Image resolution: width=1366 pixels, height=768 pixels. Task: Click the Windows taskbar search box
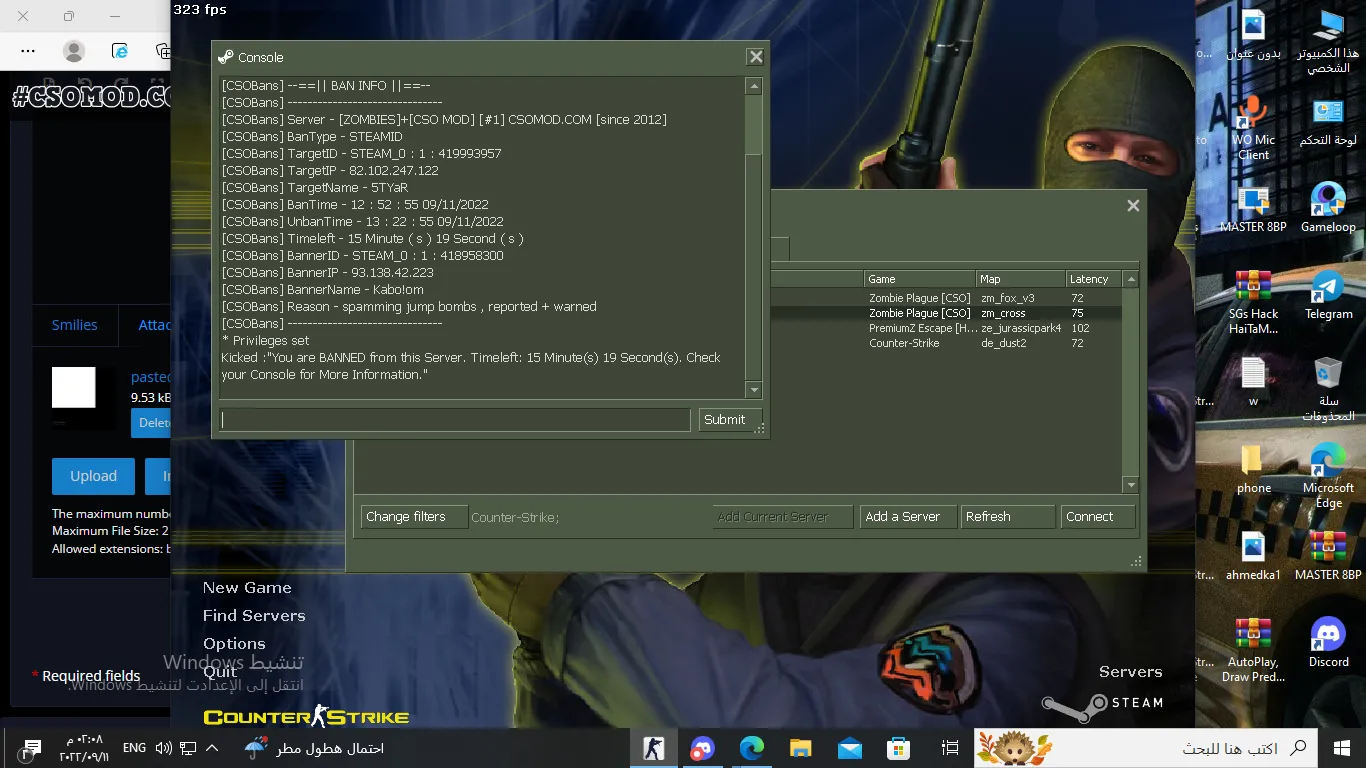1144,748
